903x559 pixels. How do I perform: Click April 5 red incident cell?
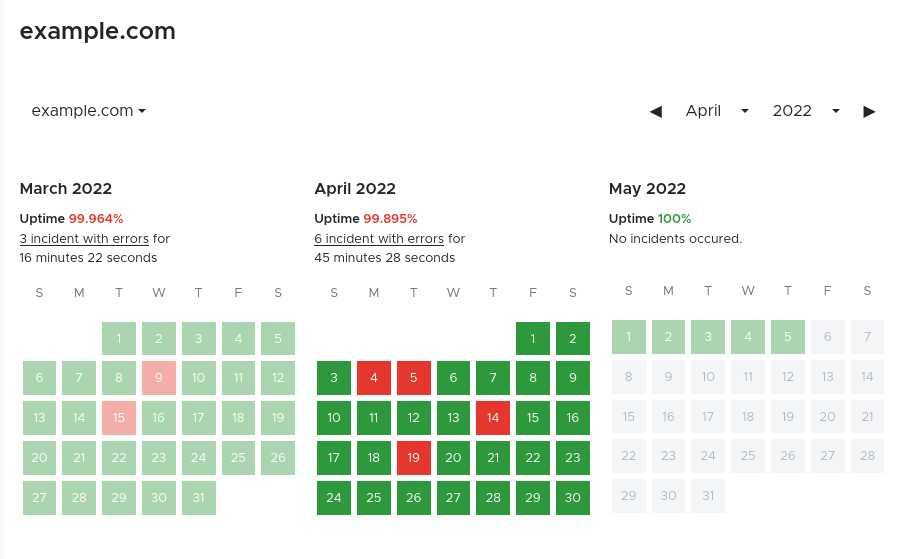coord(414,378)
